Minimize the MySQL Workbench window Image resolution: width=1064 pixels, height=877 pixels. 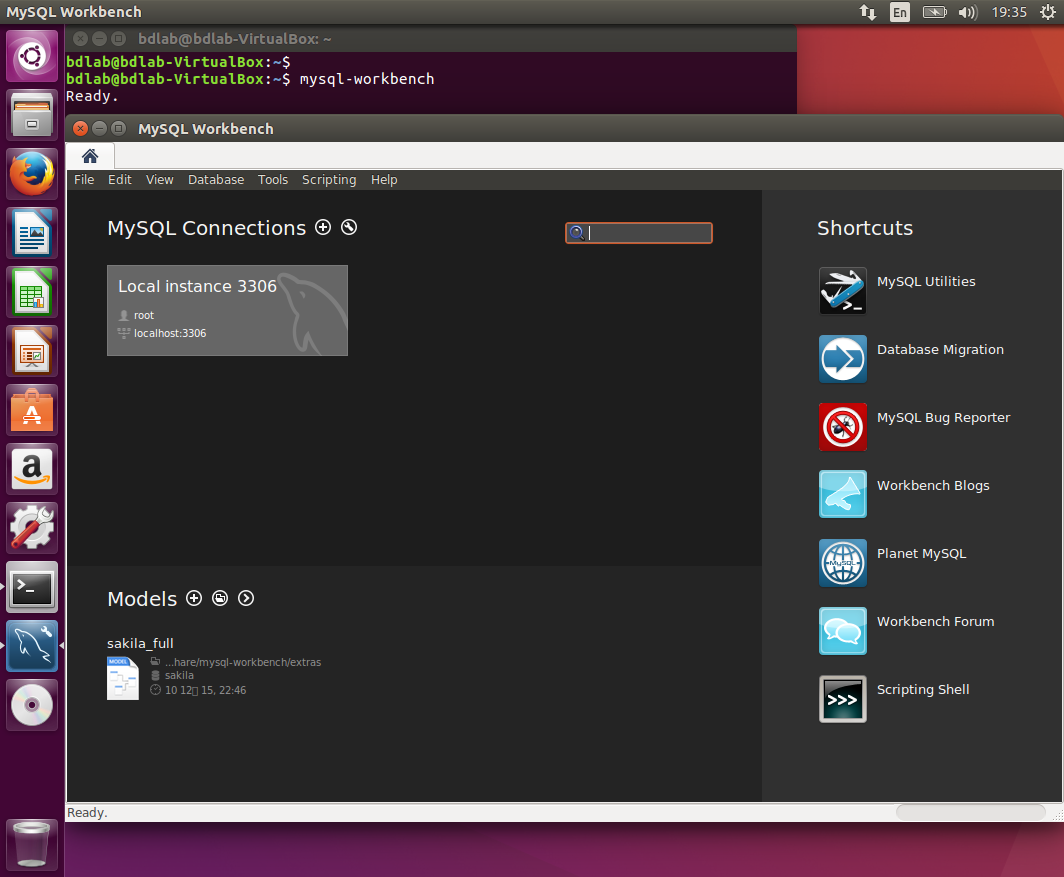tap(99, 128)
